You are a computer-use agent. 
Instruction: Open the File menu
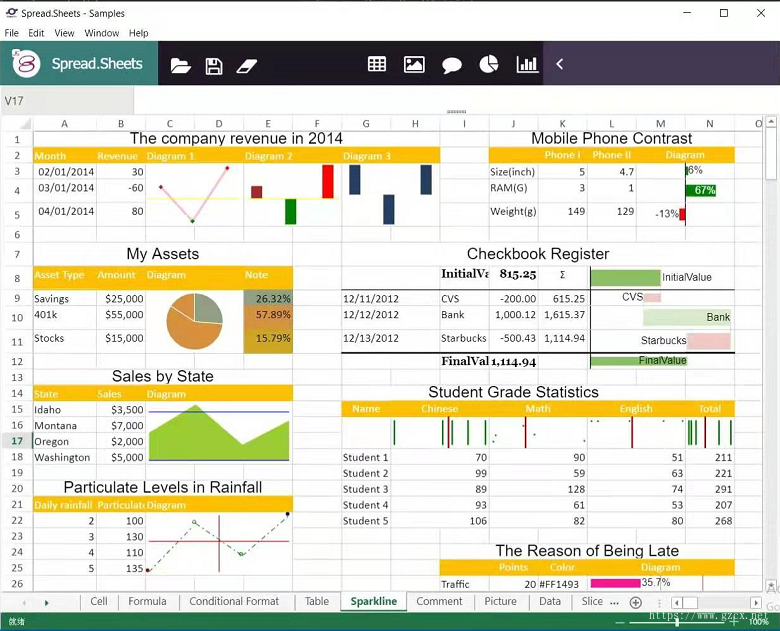(11, 33)
